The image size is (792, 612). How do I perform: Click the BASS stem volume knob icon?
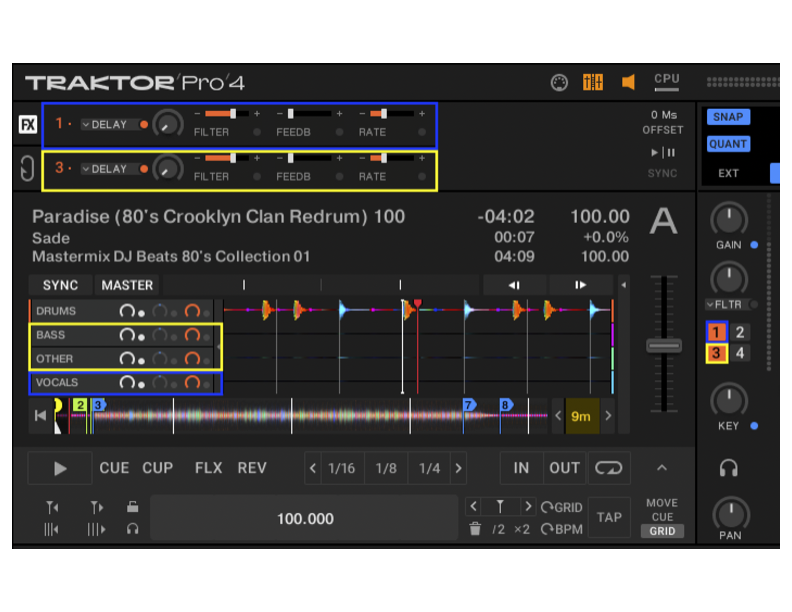click(x=127, y=335)
